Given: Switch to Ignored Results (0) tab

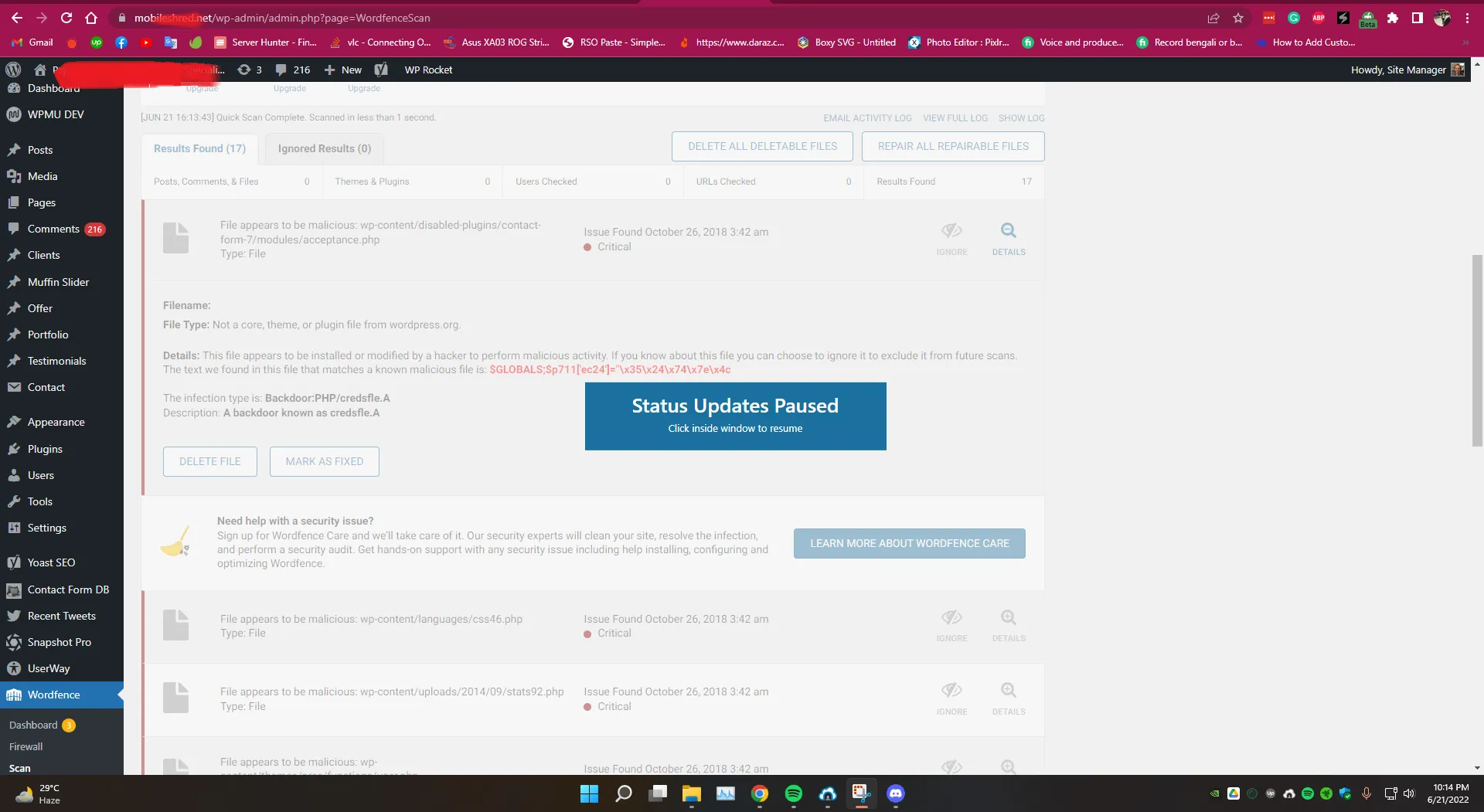Looking at the screenshot, I should pyautogui.click(x=325, y=148).
